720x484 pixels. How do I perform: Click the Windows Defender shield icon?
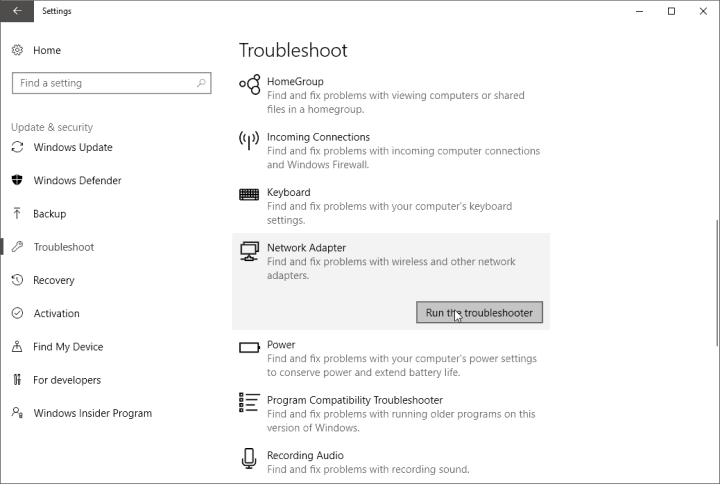(17, 181)
